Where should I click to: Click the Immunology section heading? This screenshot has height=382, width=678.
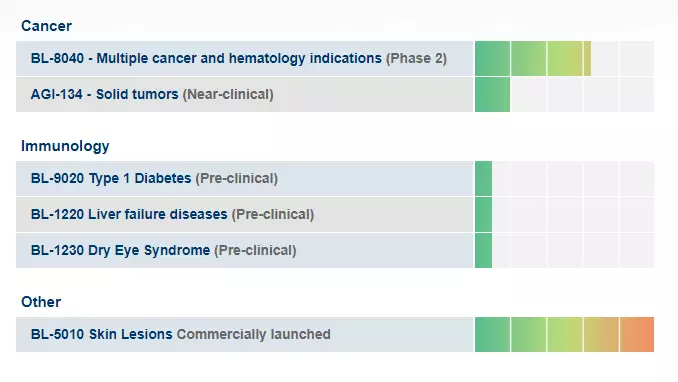[65, 146]
